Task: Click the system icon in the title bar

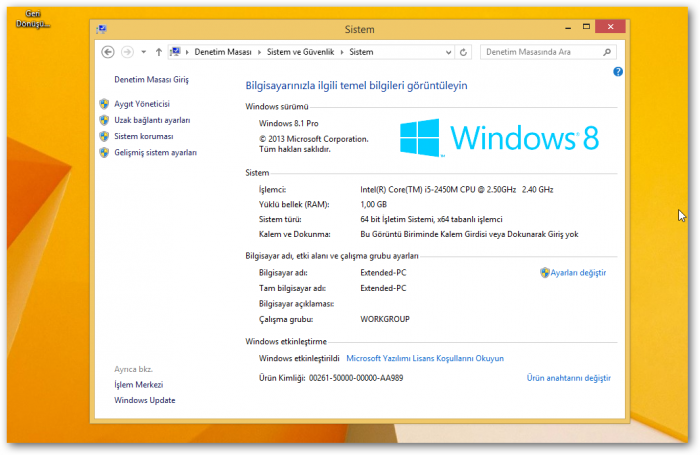Action: [101, 29]
